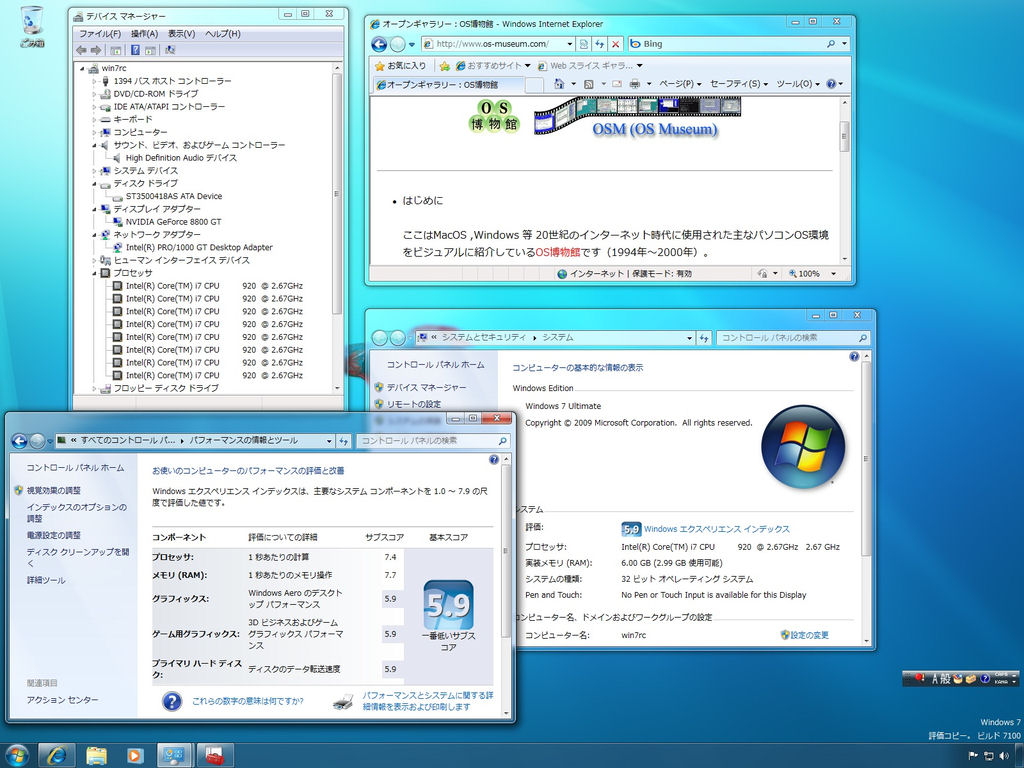Click the IE search magnifier icon
The height and width of the screenshot is (768, 1024).
click(831, 44)
